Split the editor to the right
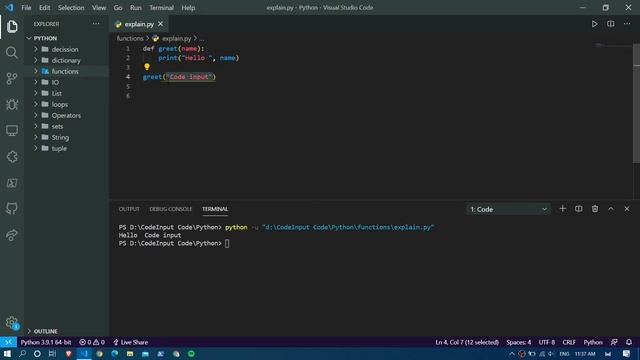The height and width of the screenshot is (360, 640). point(611,24)
